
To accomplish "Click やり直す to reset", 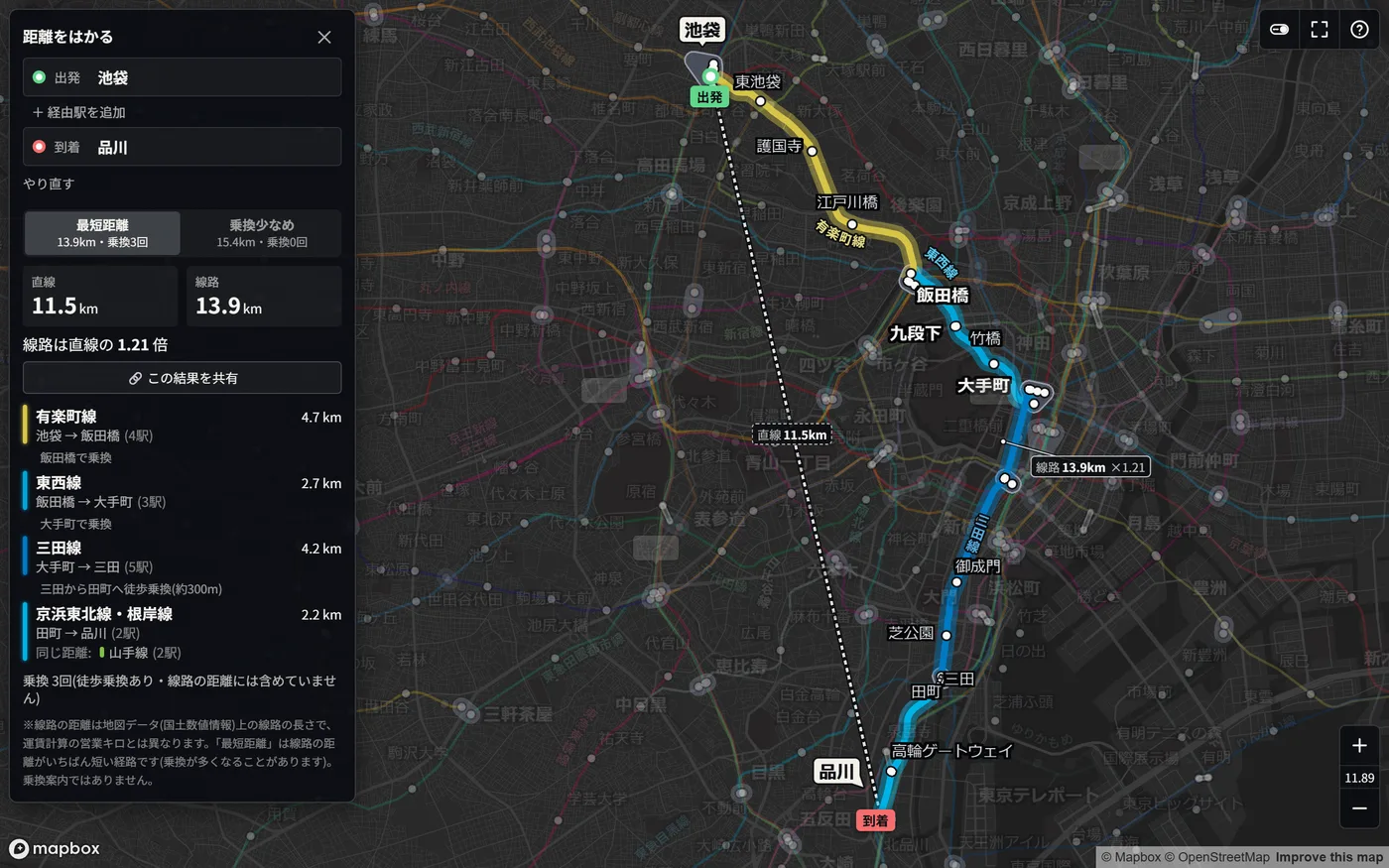I will click(49, 184).
